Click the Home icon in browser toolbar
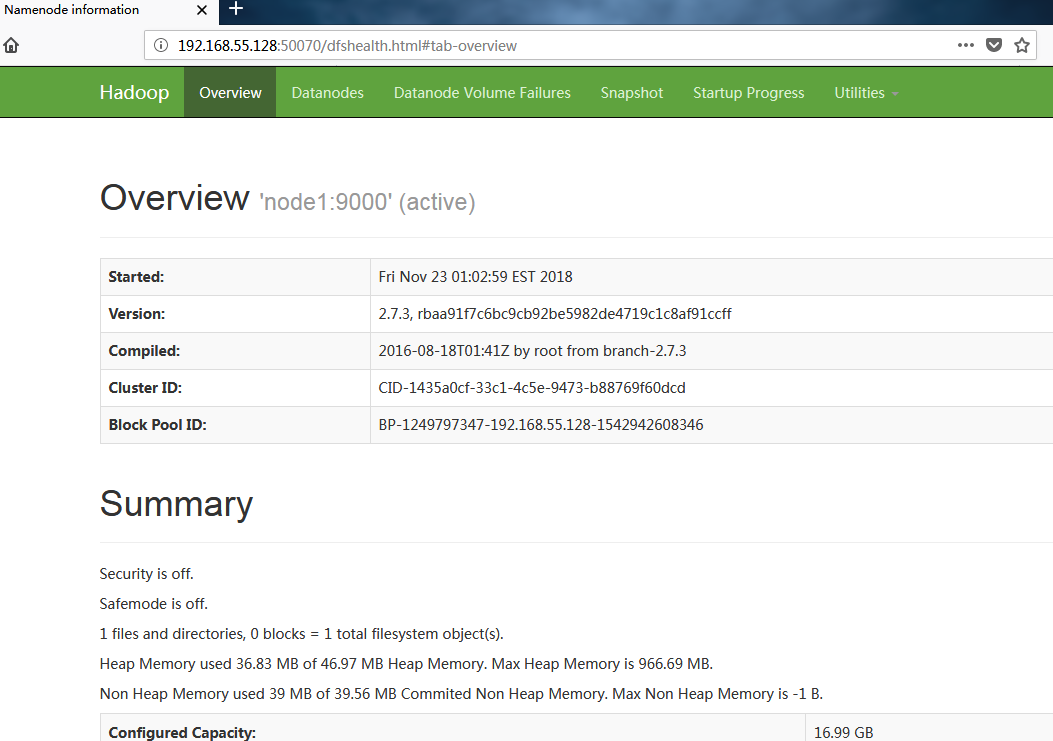Screen dimensions: 1053x741 [12, 46]
